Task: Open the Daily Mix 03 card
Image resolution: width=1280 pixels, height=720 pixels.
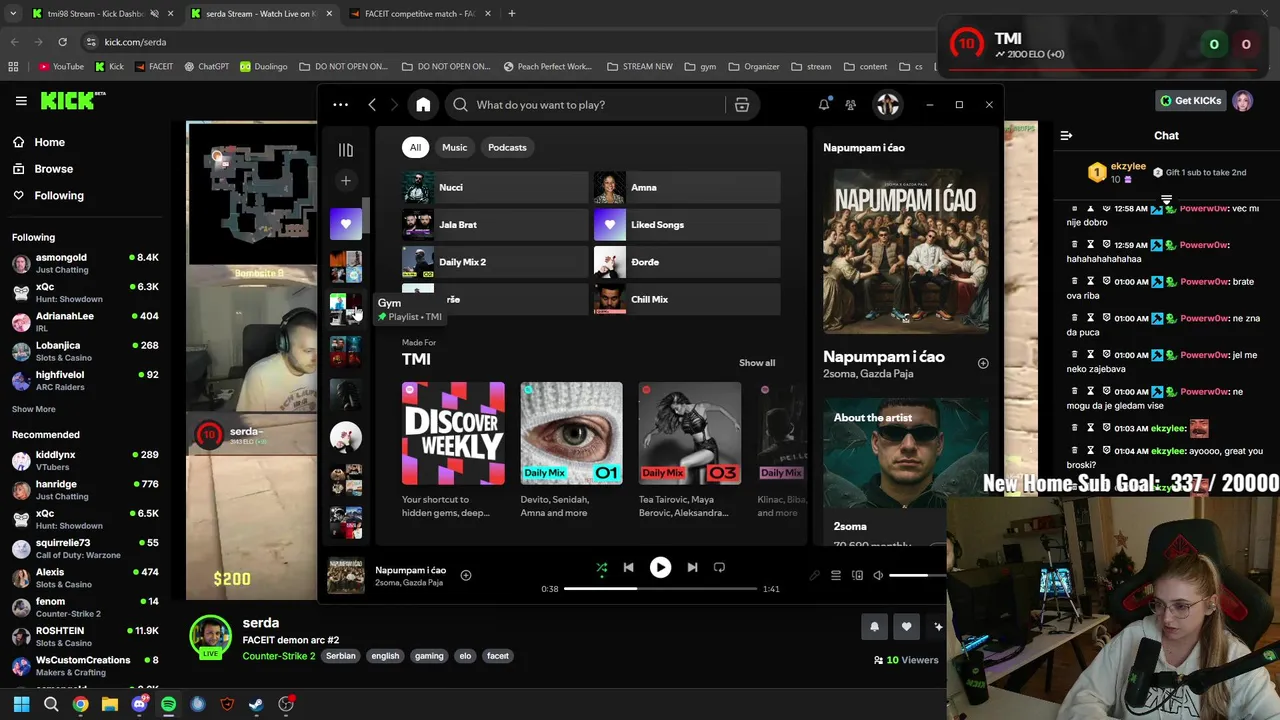Action: coord(690,450)
